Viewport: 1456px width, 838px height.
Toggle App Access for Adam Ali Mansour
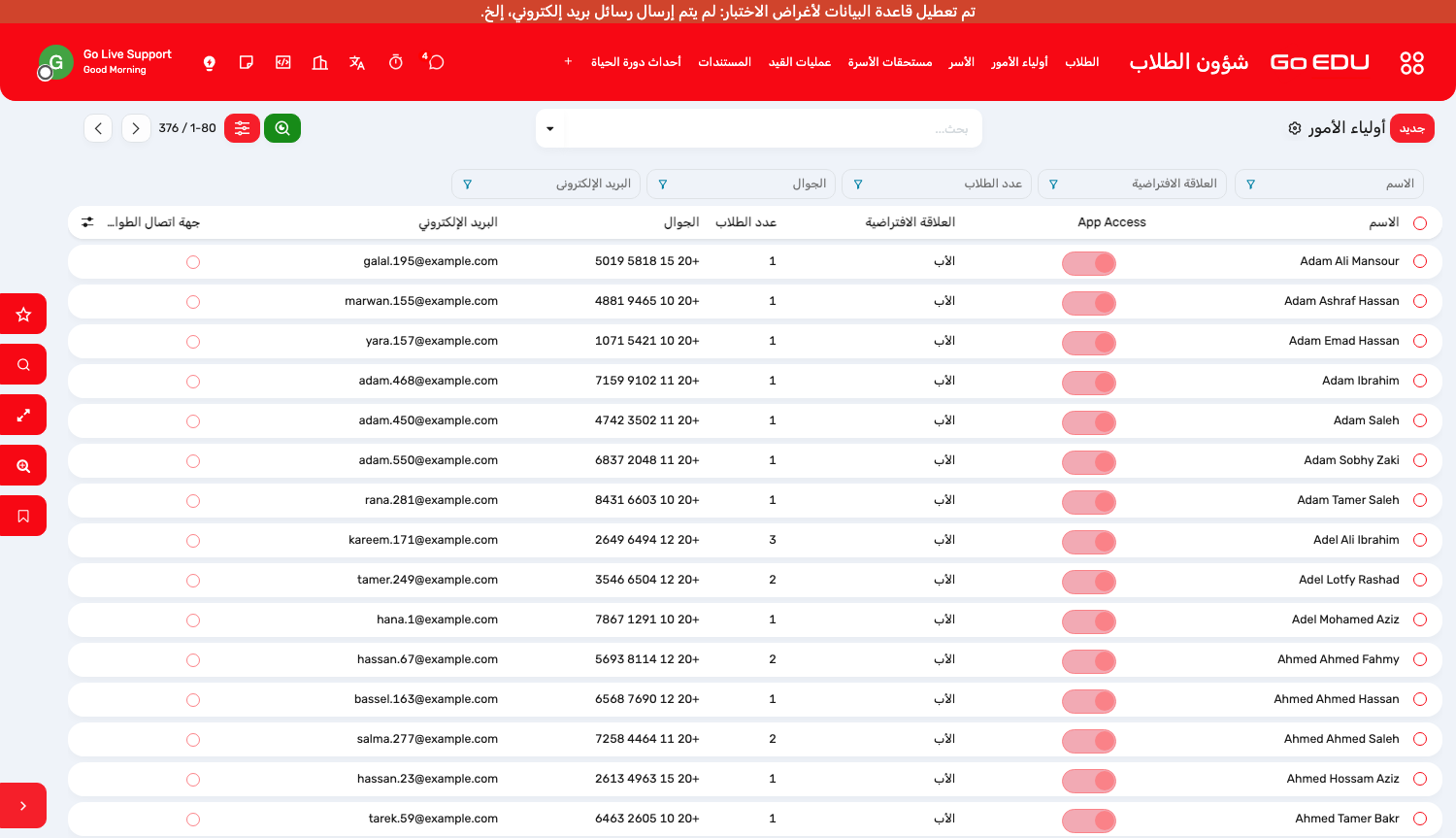point(1089,263)
